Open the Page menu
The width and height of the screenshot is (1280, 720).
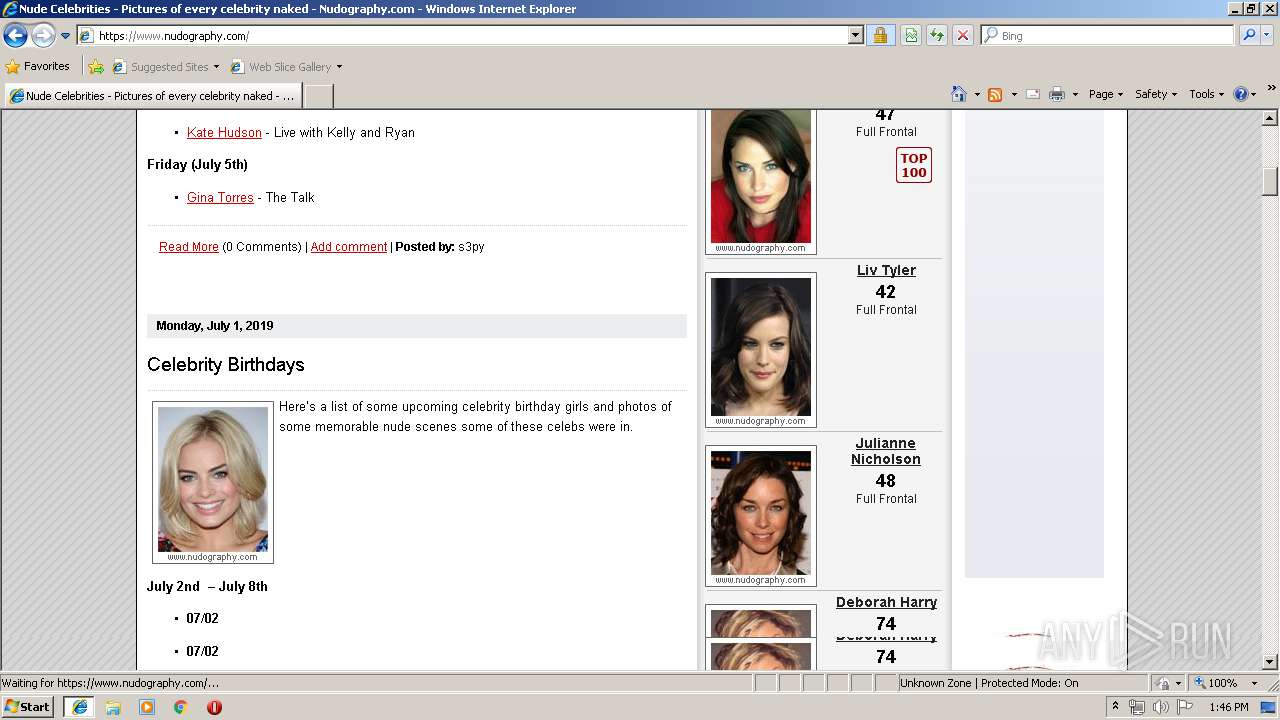coord(1105,94)
